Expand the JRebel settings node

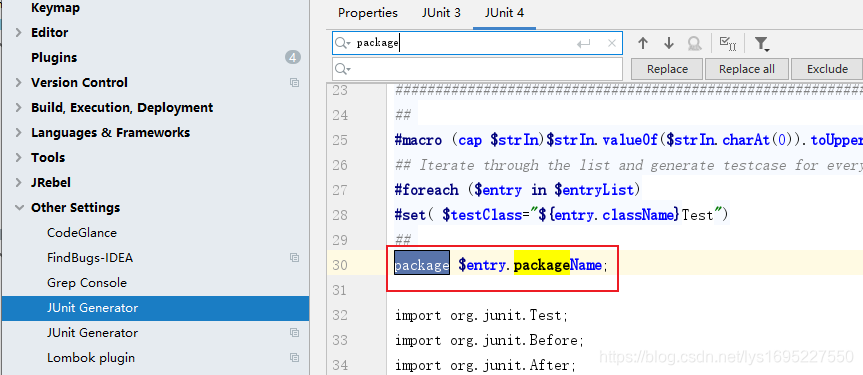[x=19, y=183]
